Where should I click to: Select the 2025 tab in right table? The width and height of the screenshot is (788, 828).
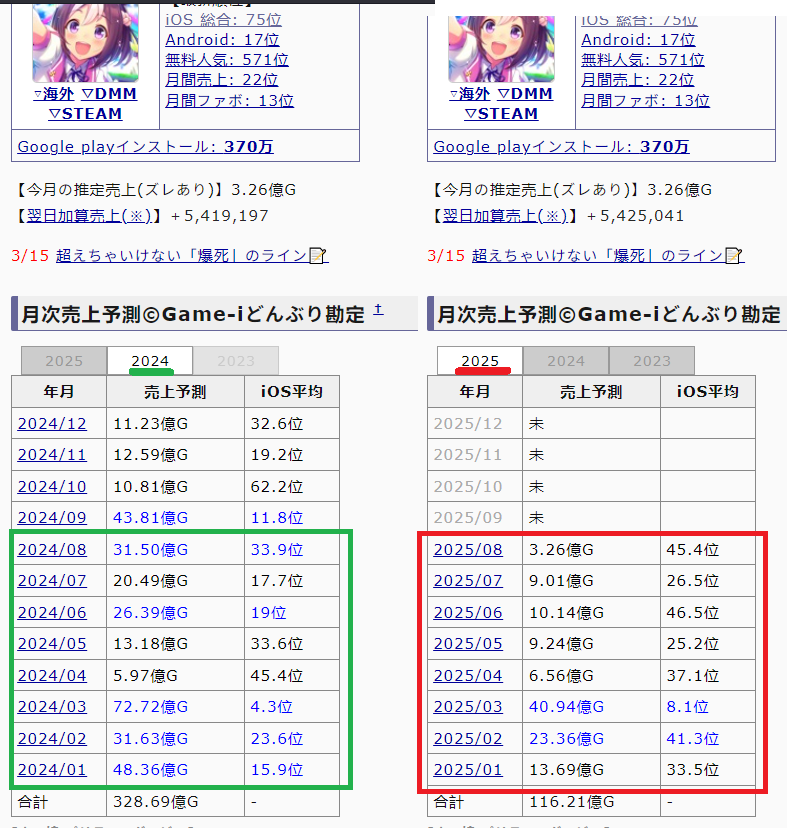click(480, 361)
